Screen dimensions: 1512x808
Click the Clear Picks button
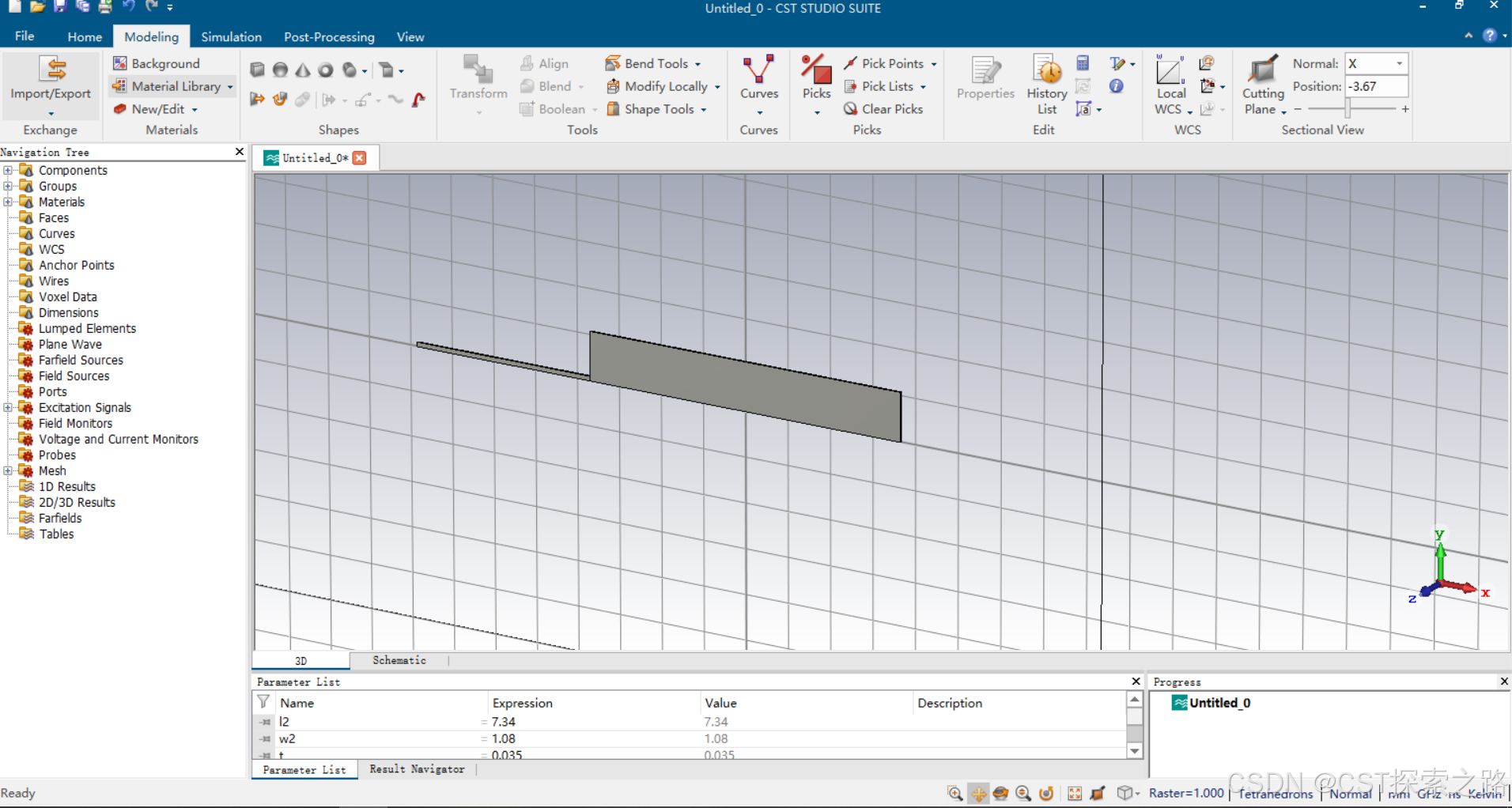883,109
